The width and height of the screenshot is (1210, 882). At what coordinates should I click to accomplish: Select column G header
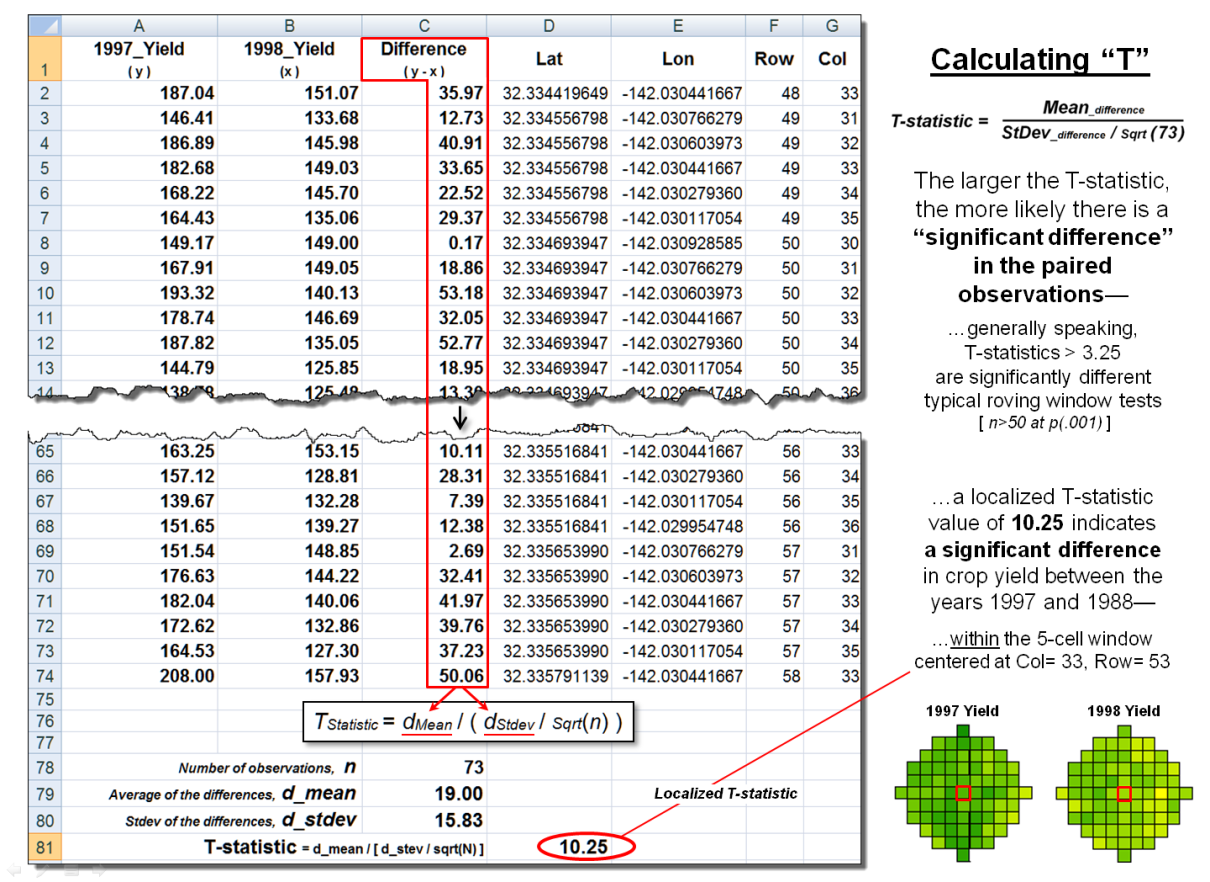[832, 25]
